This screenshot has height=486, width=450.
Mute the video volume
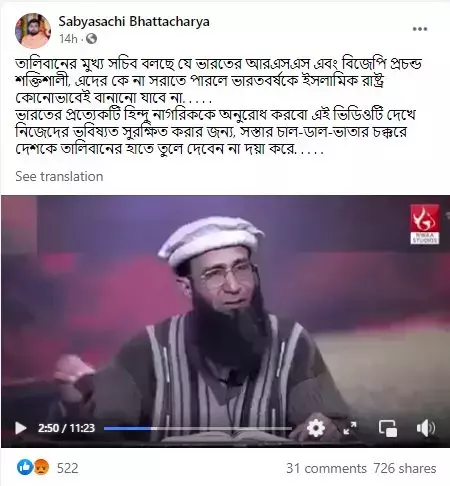tap(426, 428)
